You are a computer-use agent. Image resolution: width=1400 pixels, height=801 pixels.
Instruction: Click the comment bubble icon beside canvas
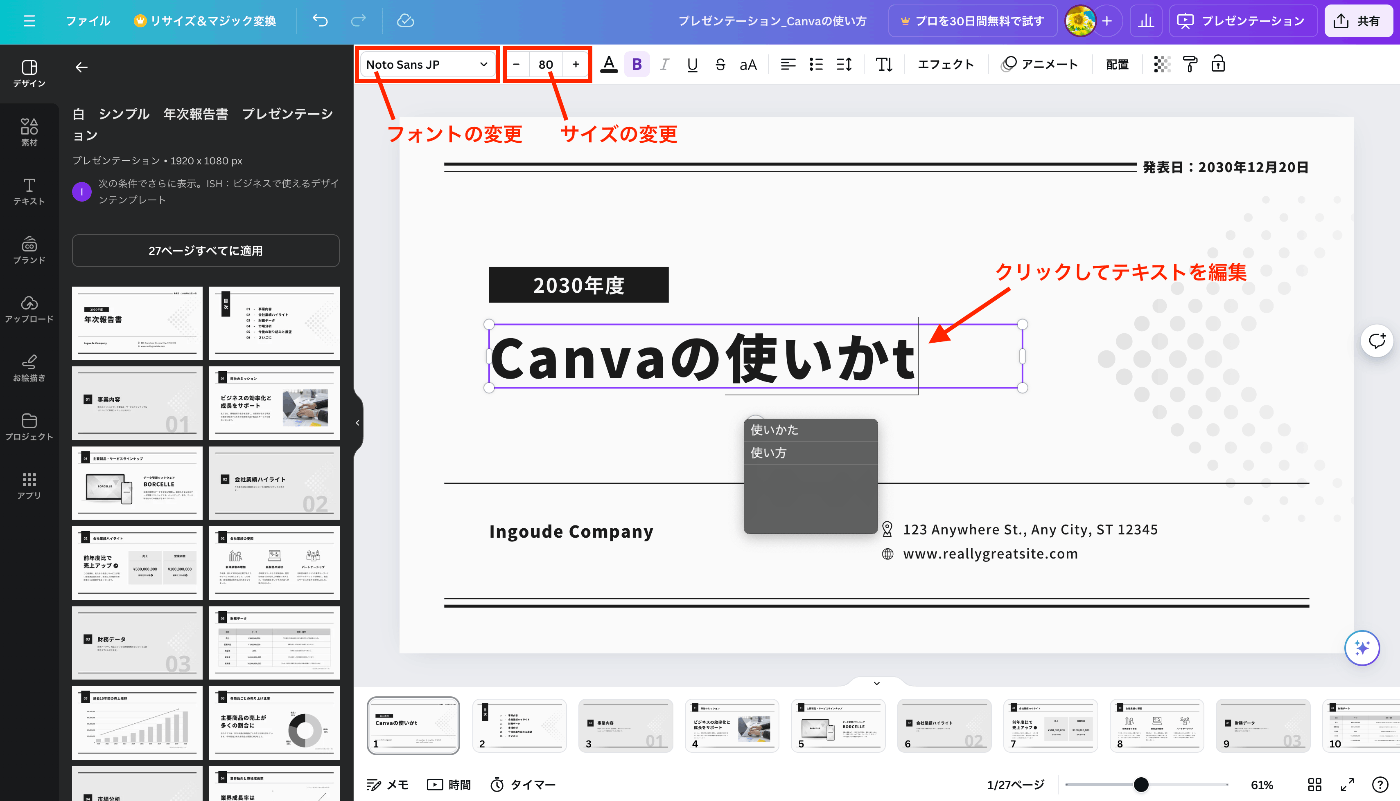(x=1377, y=340)
